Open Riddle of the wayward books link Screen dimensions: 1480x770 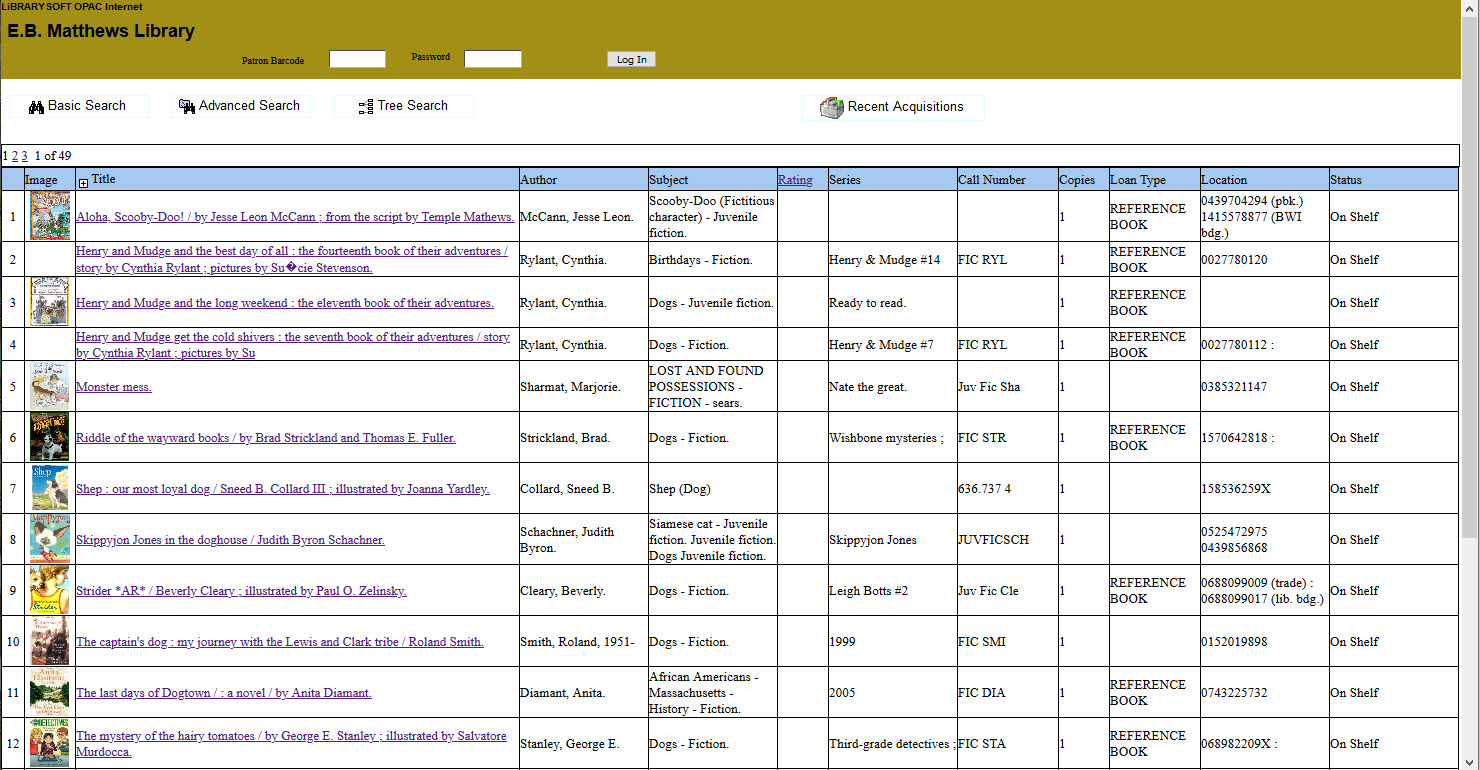click(265, 438)
